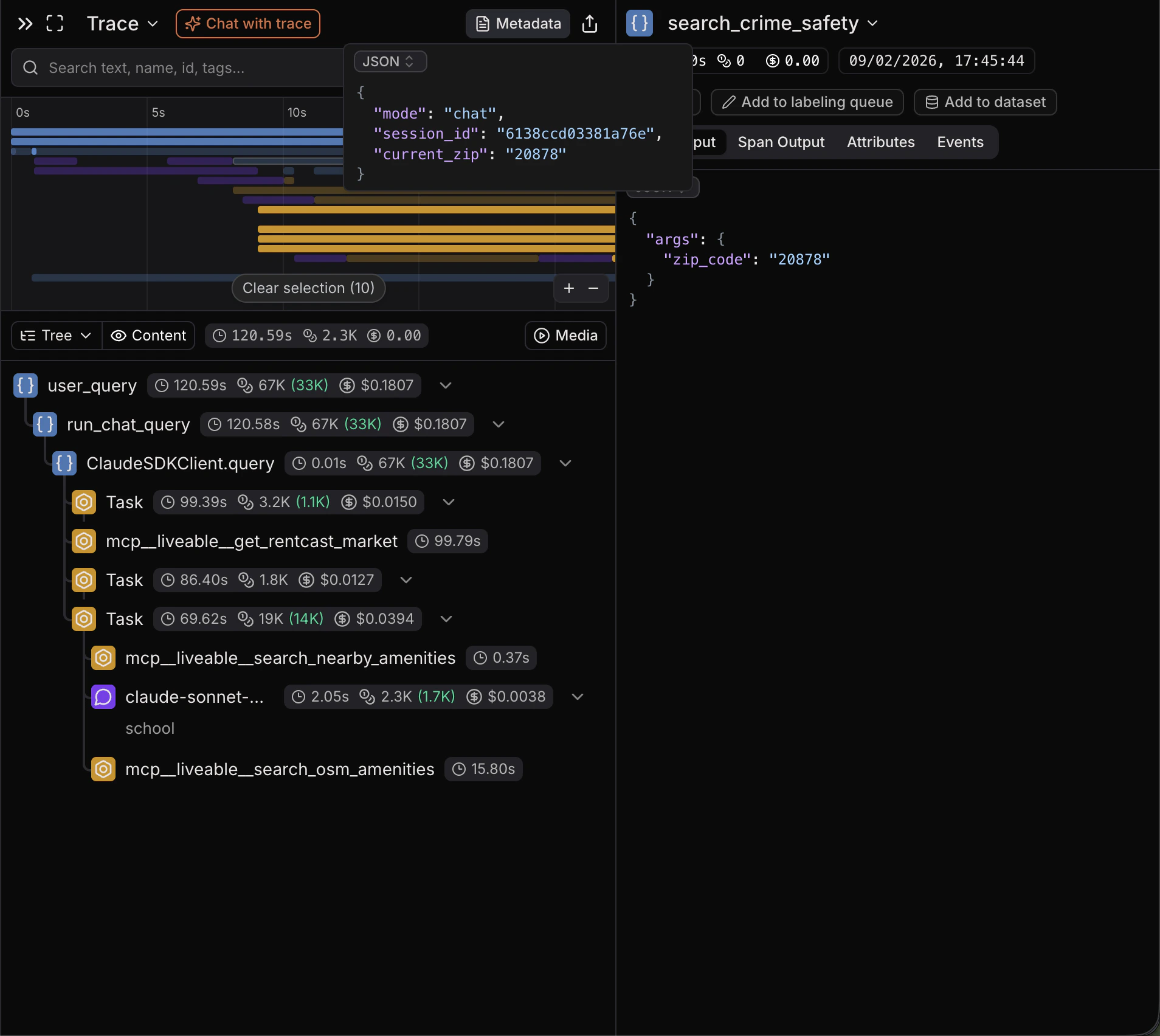Click the chat bubble icon on the claude-sonnet span
This screenshot has height=1036, width=1160.
(102, 697)
